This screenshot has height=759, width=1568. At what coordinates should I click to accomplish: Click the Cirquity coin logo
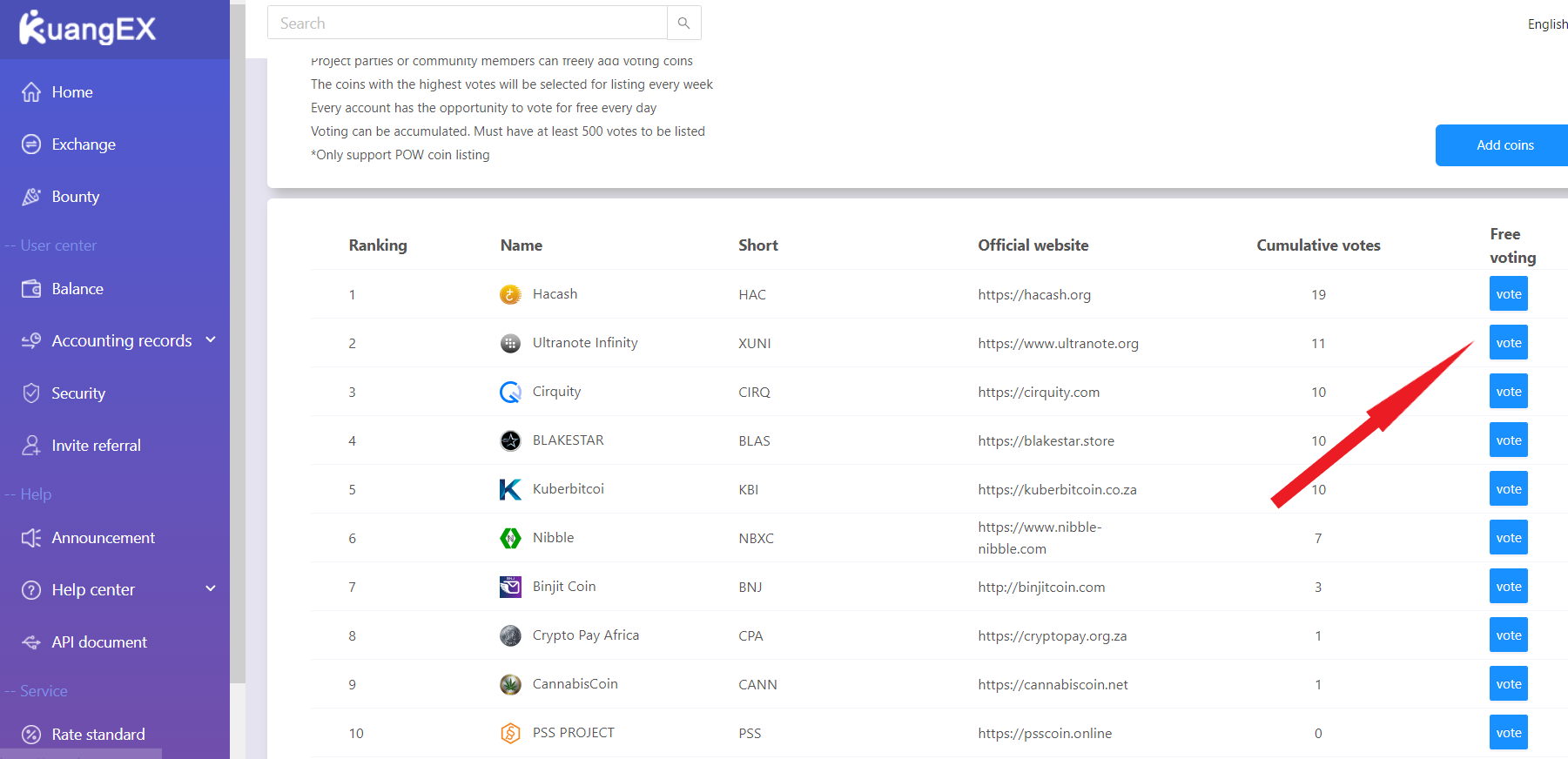click(x=510, y=392)
